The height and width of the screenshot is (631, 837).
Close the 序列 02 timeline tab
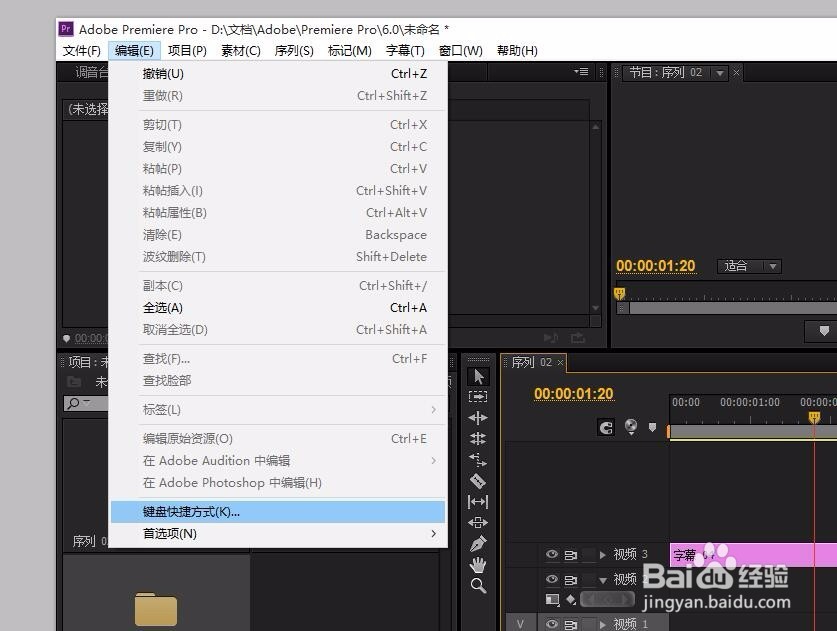tap(560, 362)
